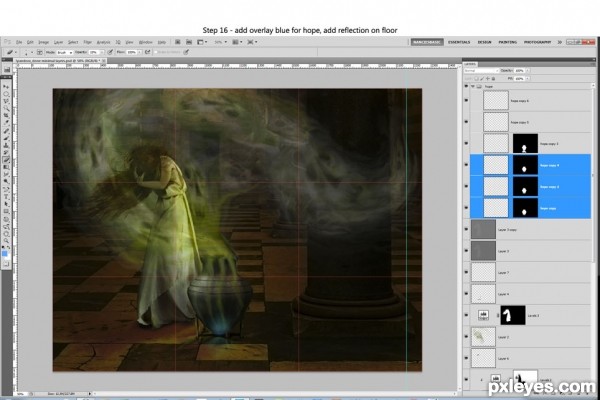The image size is (600, 400).
Task: Hide the Hope group with its eye icon
Action: (466, 86)
